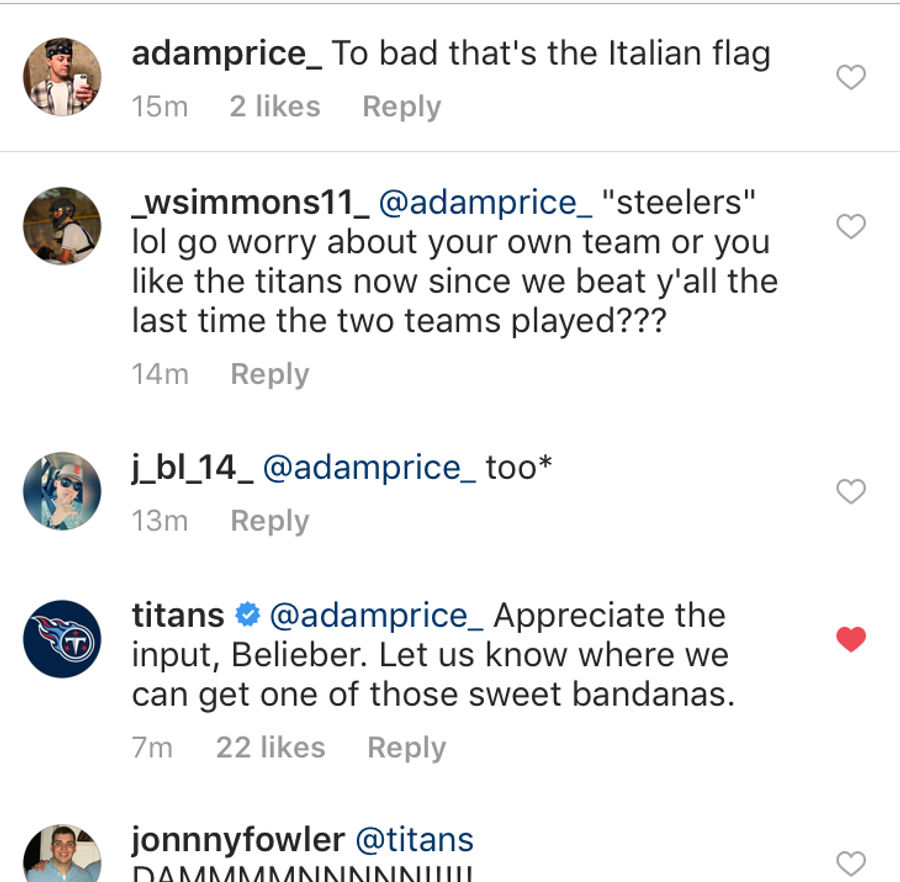The image size is (900, 882).
Task: Open the Titans logo avatar
Action: [62, 639]
